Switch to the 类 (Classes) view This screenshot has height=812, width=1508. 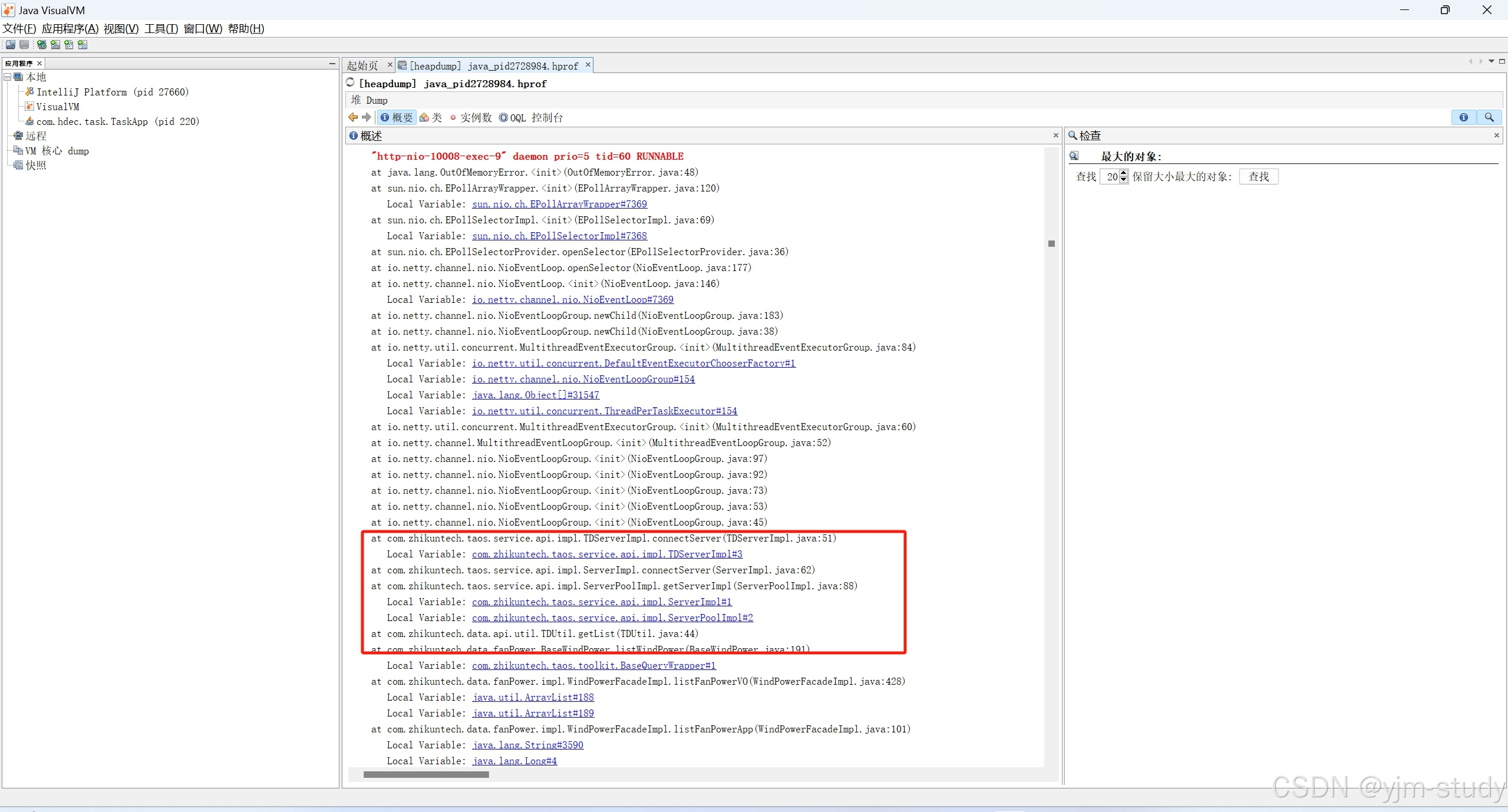point(431,117)
